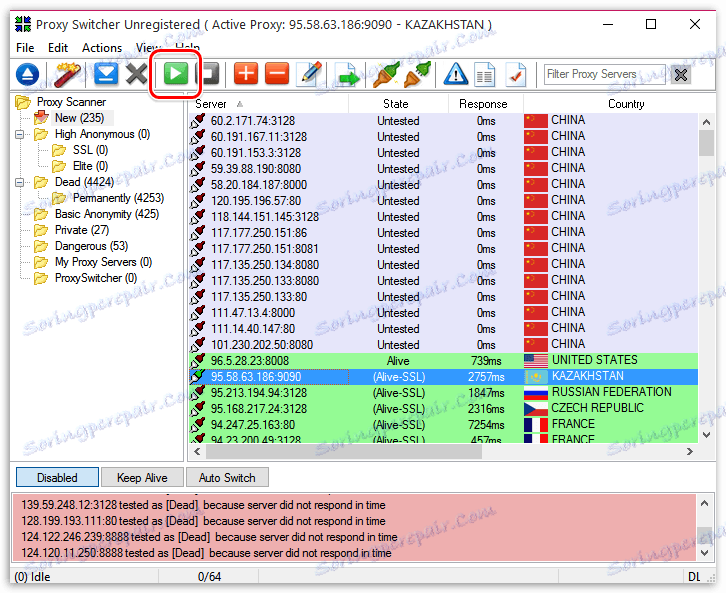Click the blue download list icon

click(x=106, y=74)
